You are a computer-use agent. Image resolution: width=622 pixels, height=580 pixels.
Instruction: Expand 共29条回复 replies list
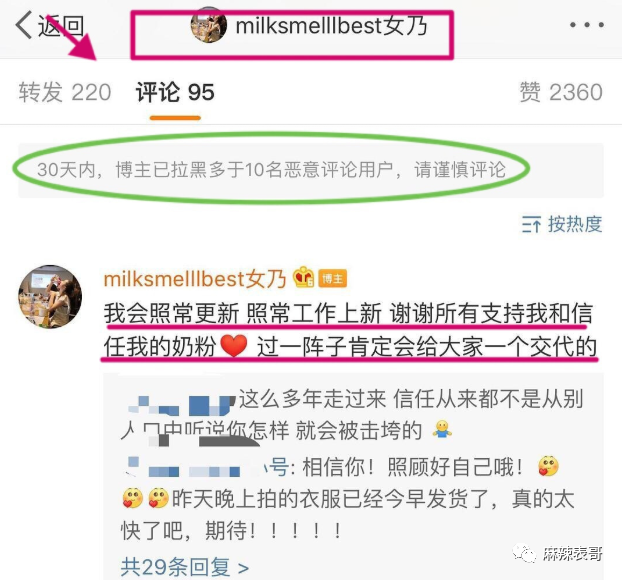point(185,566)
